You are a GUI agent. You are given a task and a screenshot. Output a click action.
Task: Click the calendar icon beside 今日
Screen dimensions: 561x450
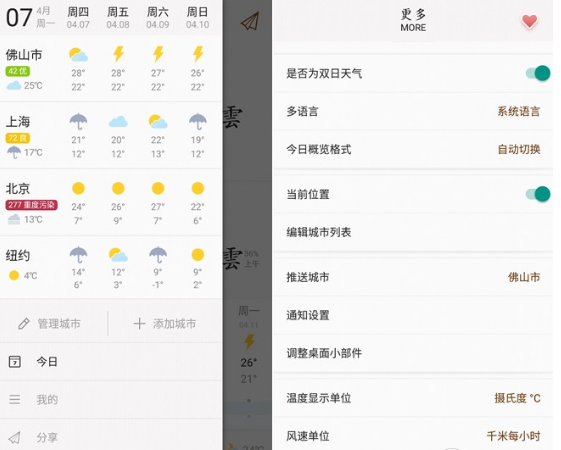coord(15,362)
